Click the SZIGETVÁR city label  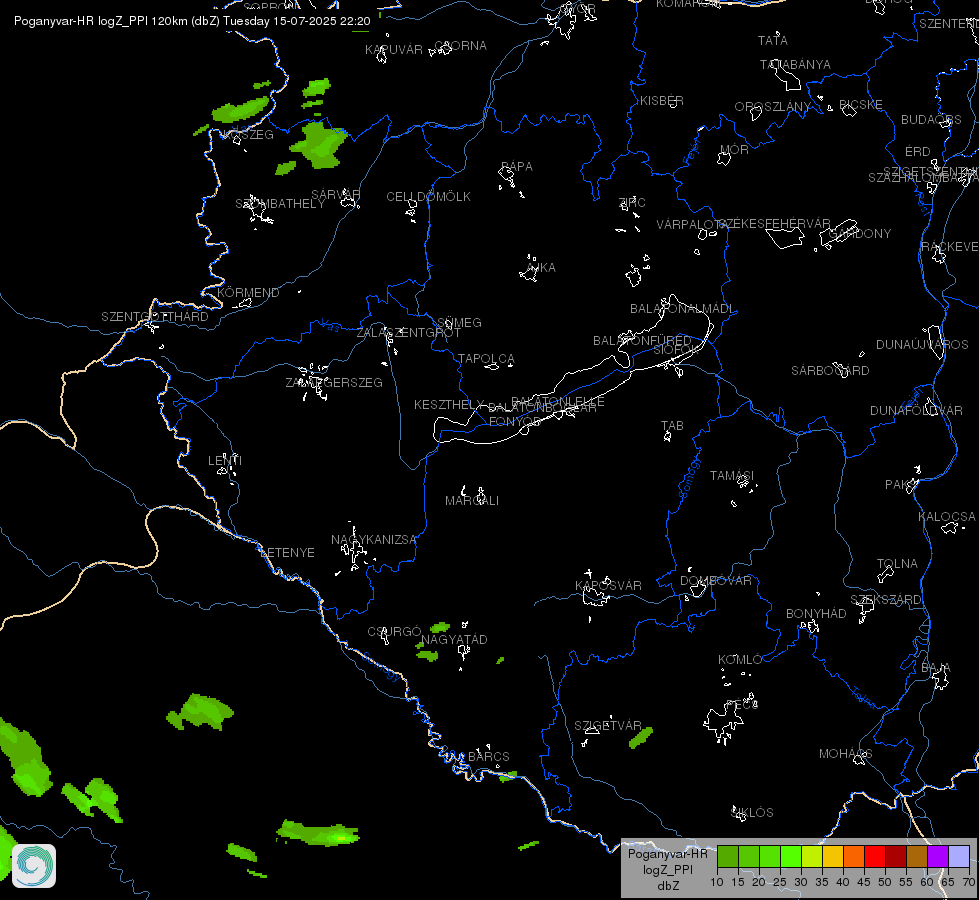[x=608, y=726]
